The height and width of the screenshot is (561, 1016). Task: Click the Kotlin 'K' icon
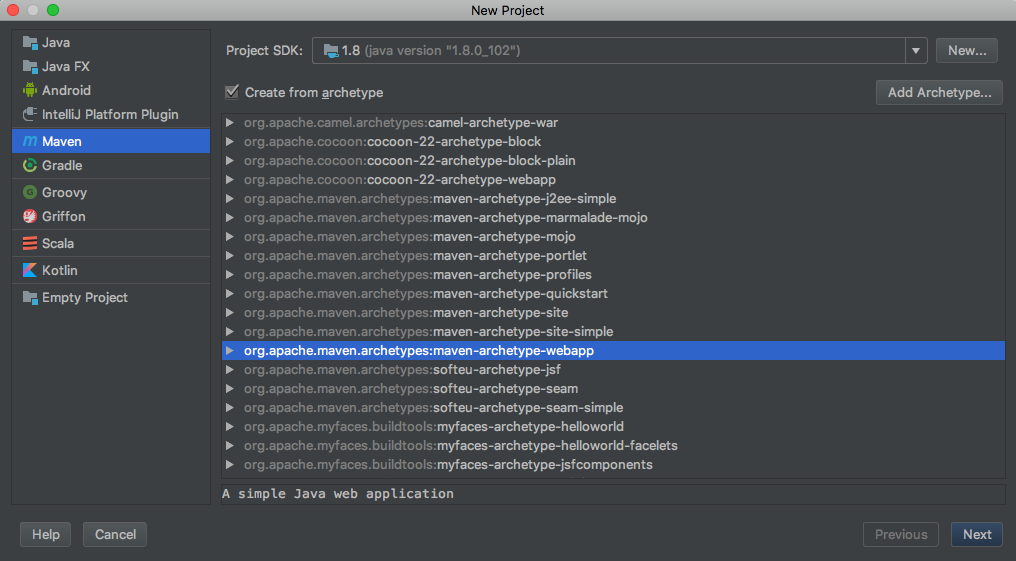(30, 270)
